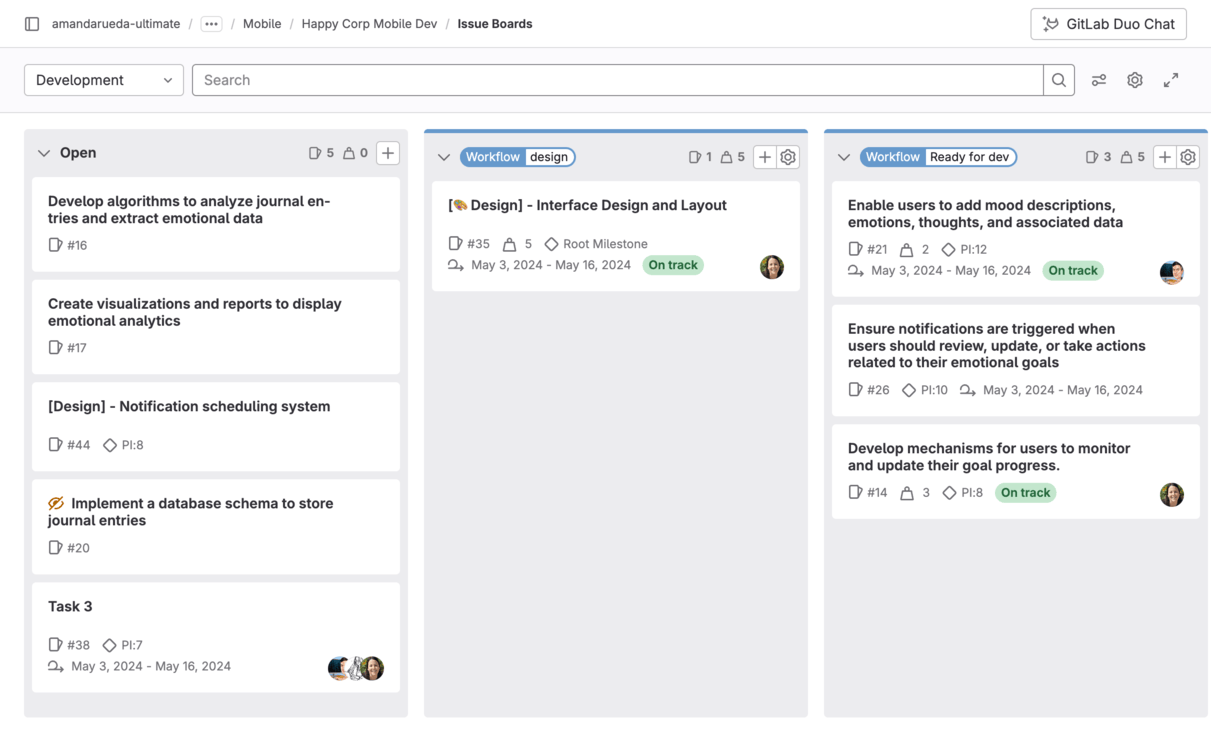Click the On track badge on issue #35

[x=672, y=265]
